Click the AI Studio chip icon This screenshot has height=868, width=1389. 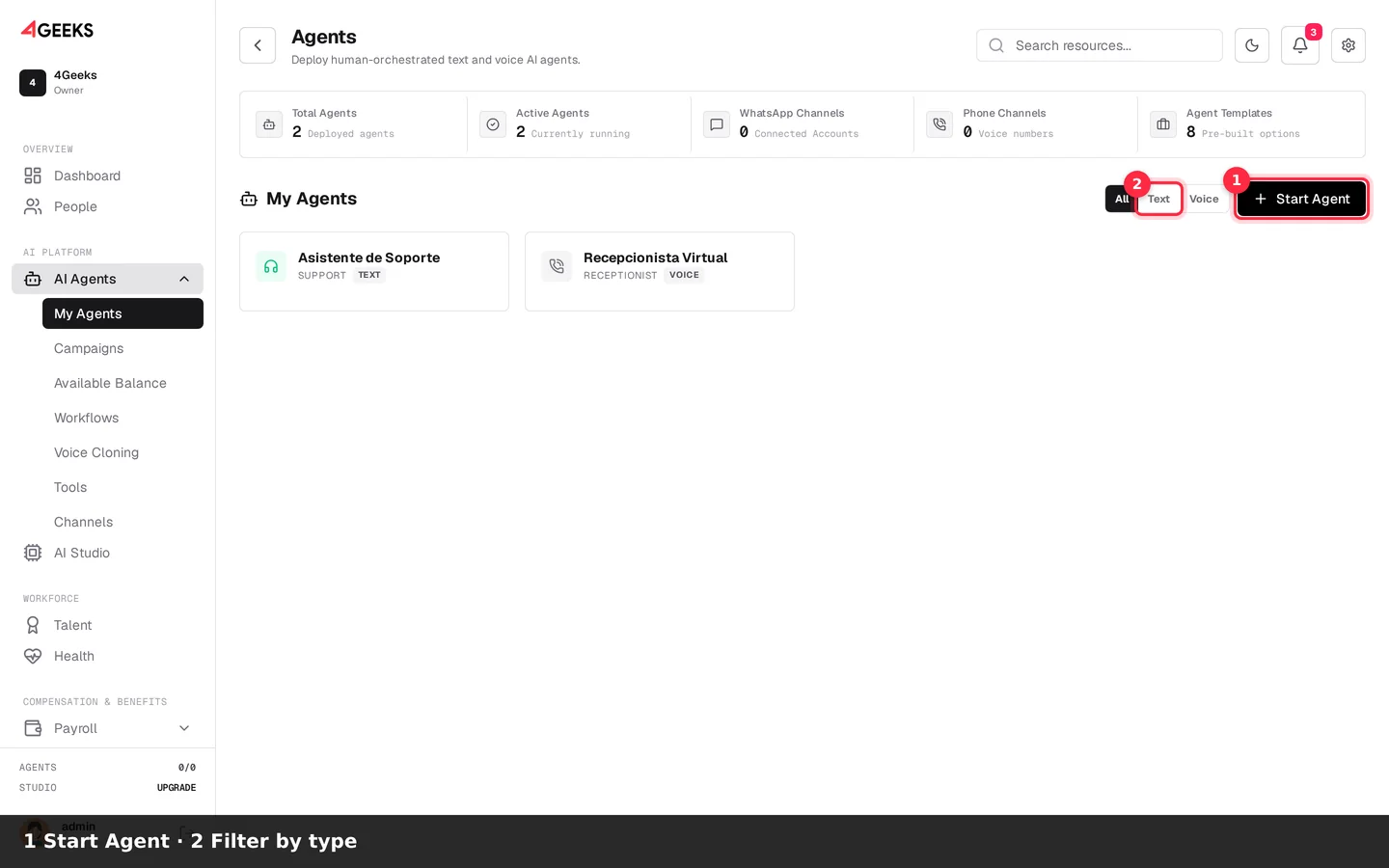(x=33, y=553)
